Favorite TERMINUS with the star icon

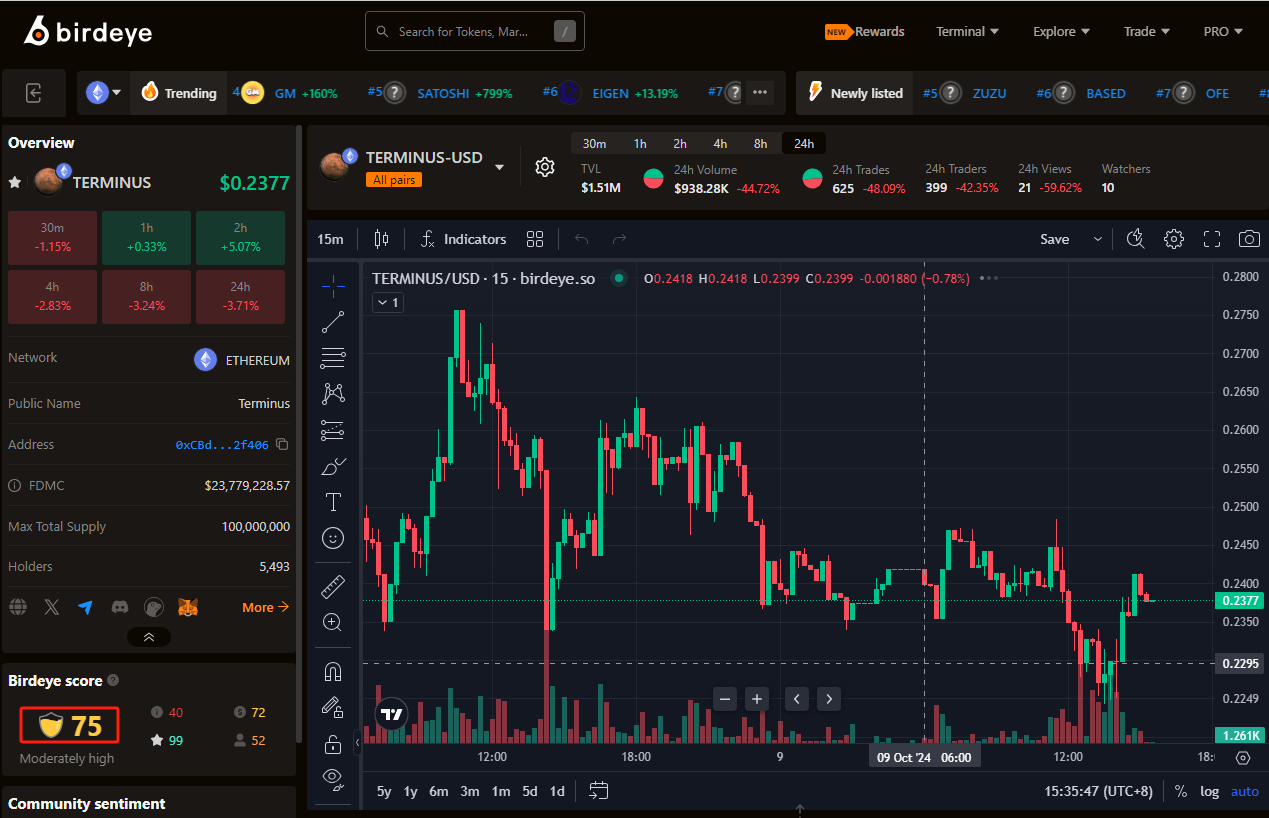[15, 183]
